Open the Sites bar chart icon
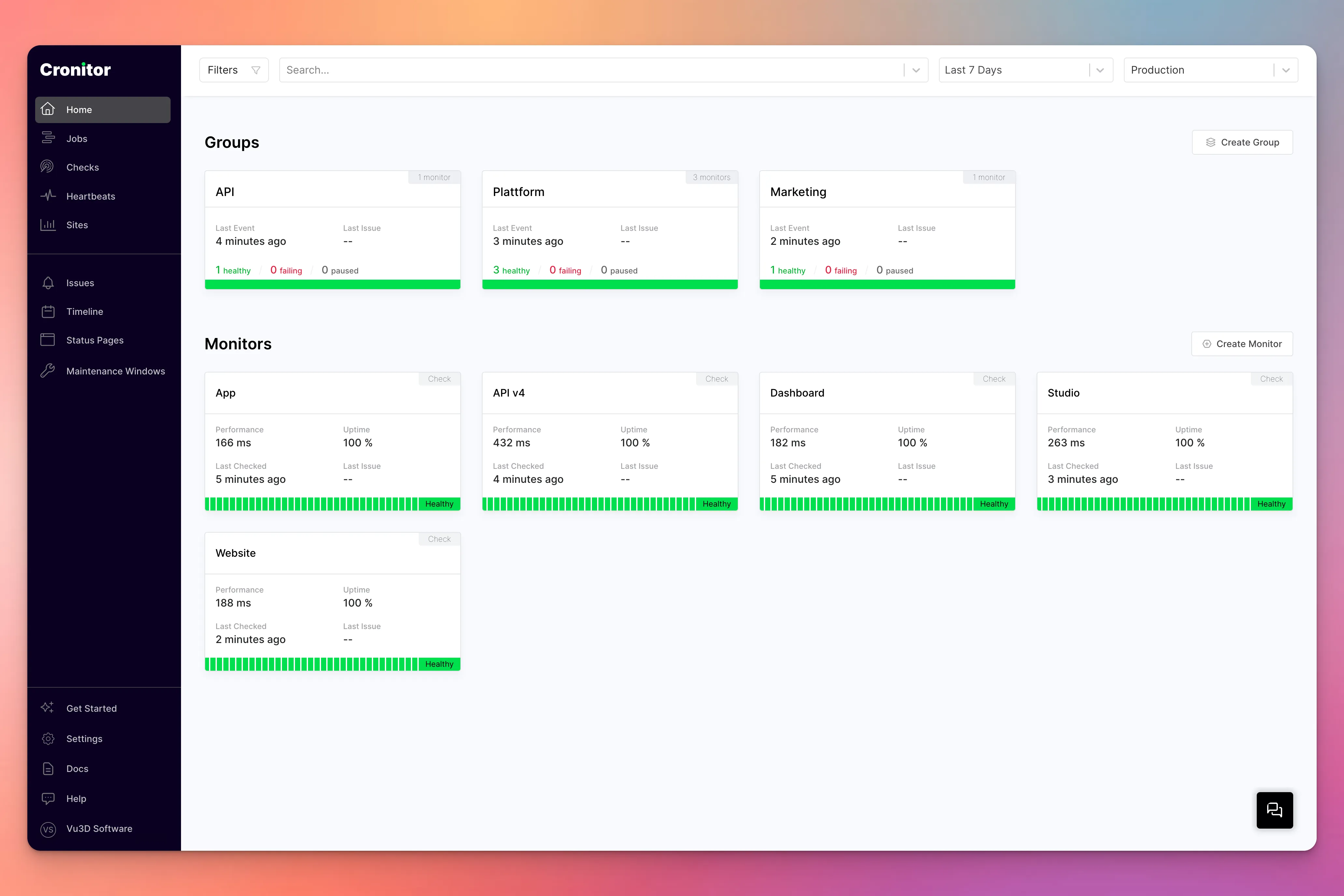 48,225
